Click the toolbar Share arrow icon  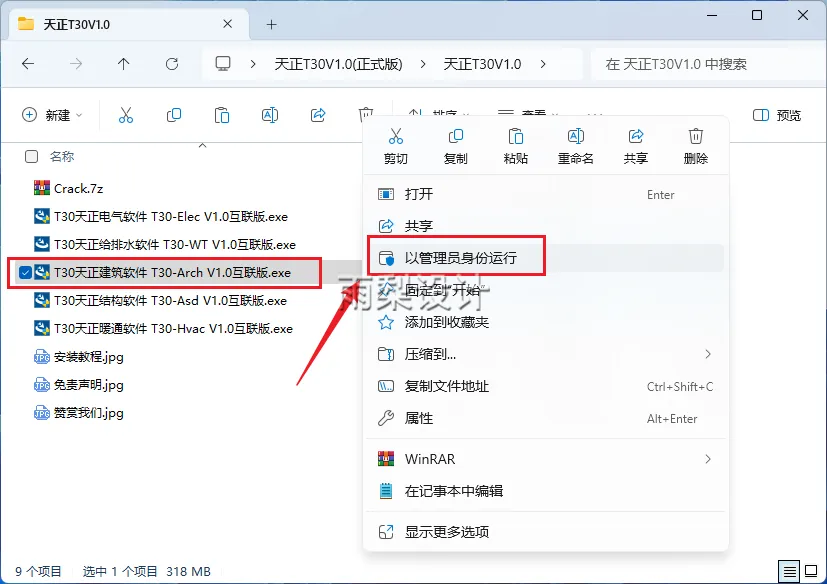click(318, 115)
